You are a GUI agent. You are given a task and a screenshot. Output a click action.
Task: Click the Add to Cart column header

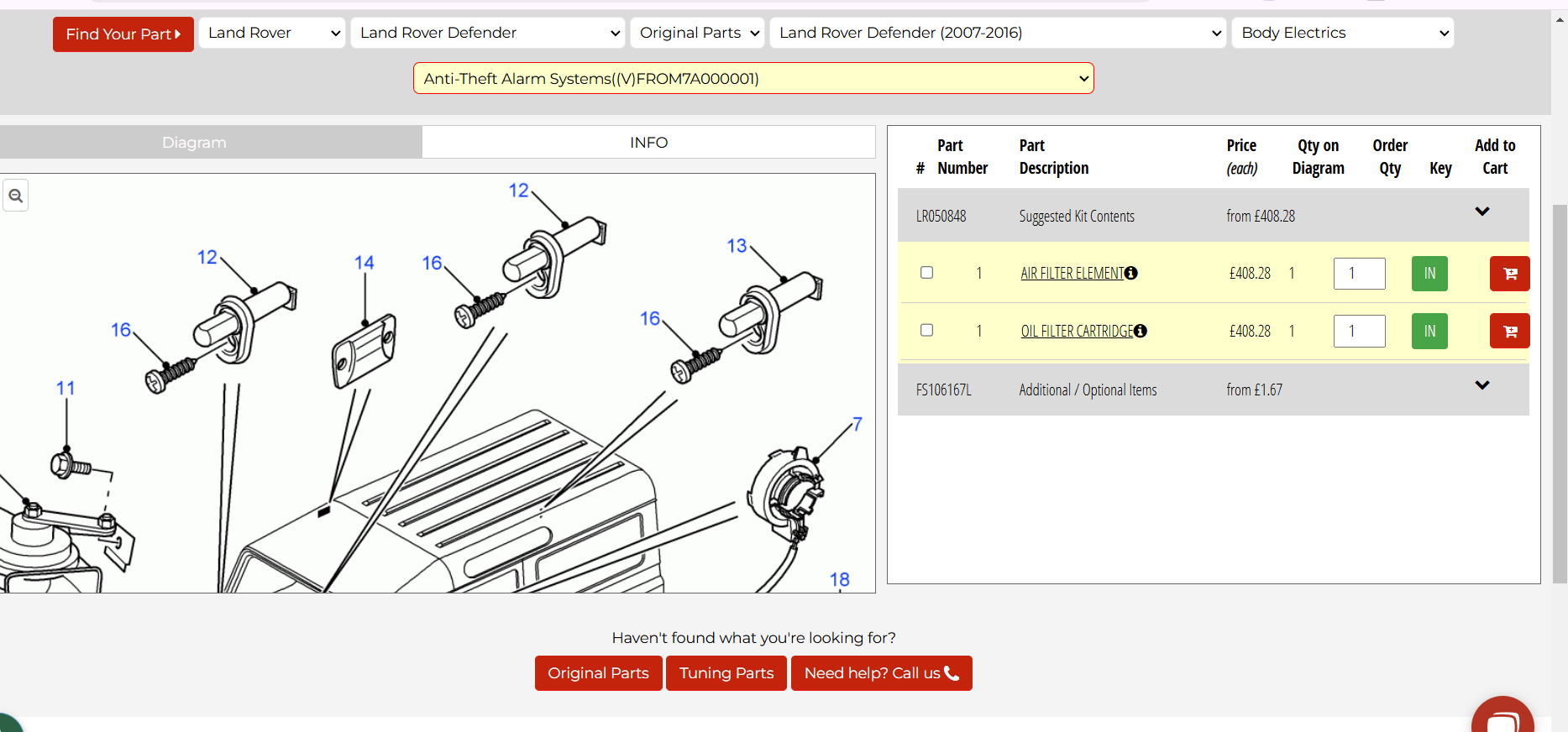[1495, 157]
